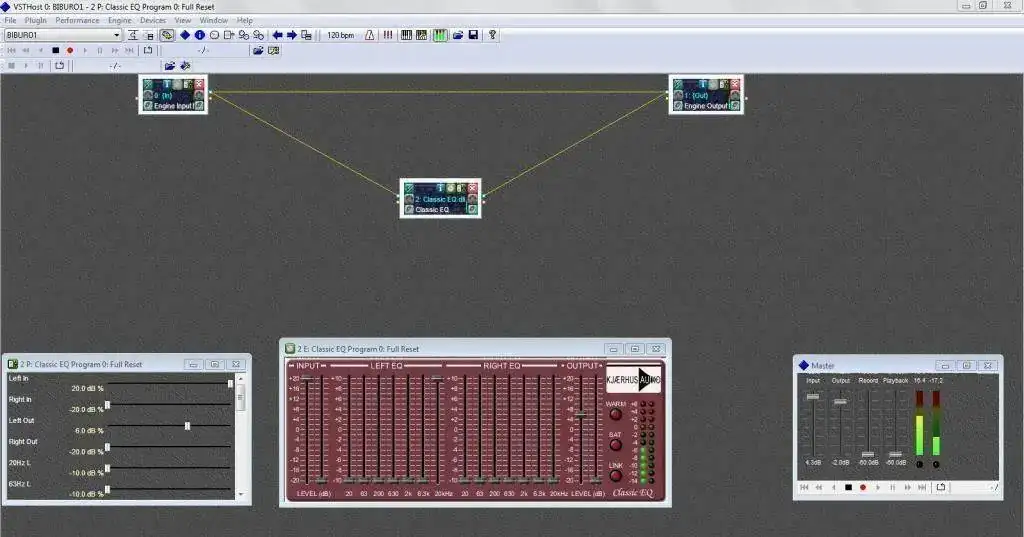Click the green keyboard bars toolbar icon
1024x537 pixels.
(440, 35)
